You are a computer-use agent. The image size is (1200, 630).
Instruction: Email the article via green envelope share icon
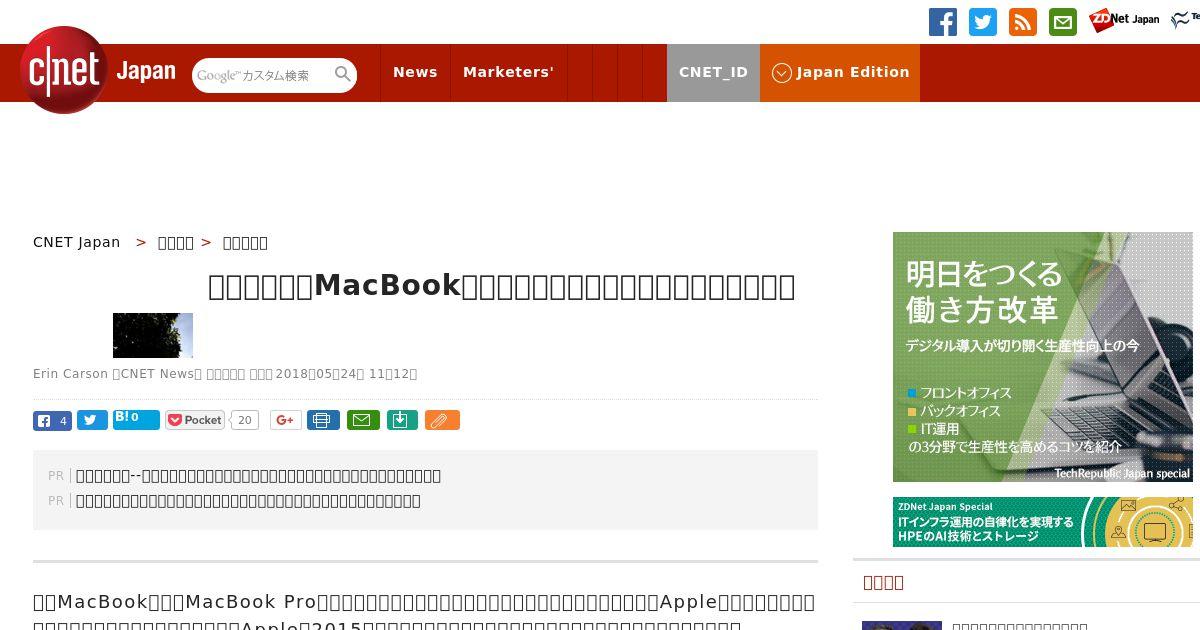coord(363,420)
